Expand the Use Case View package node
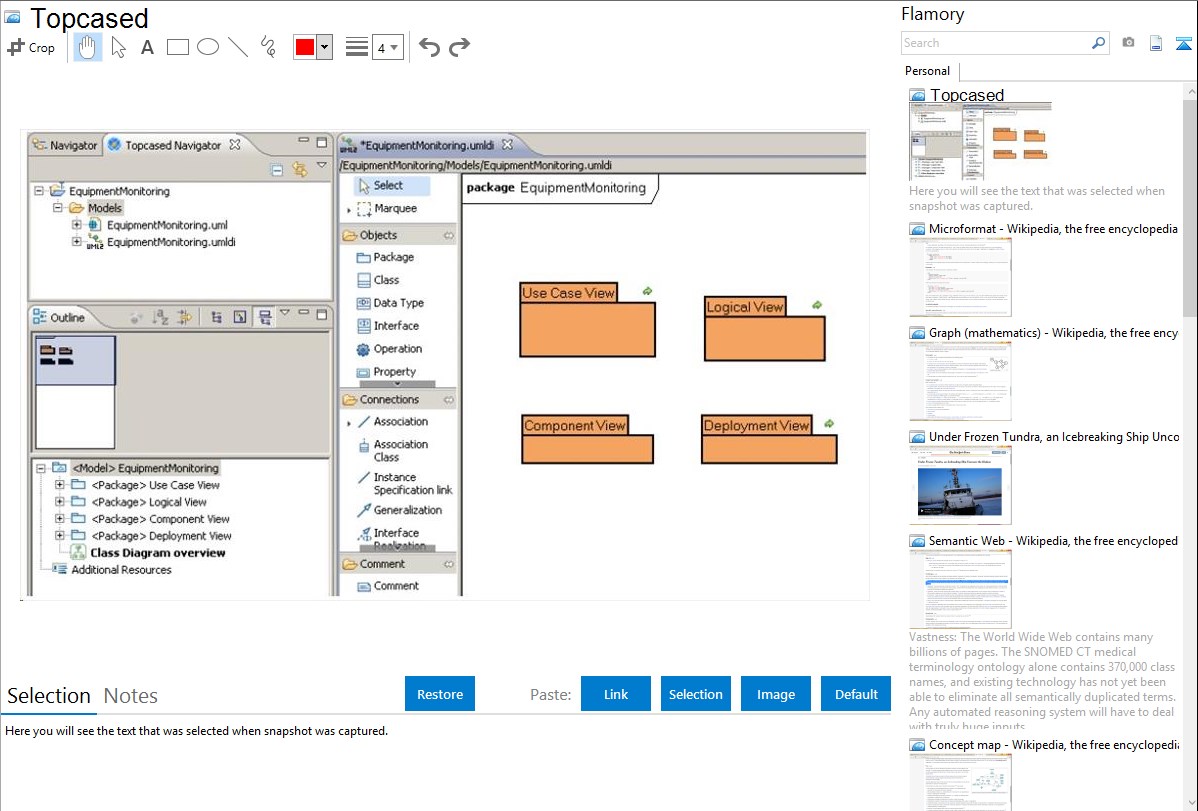Screen dimensions: 1198x811 (x=60, y=485)
